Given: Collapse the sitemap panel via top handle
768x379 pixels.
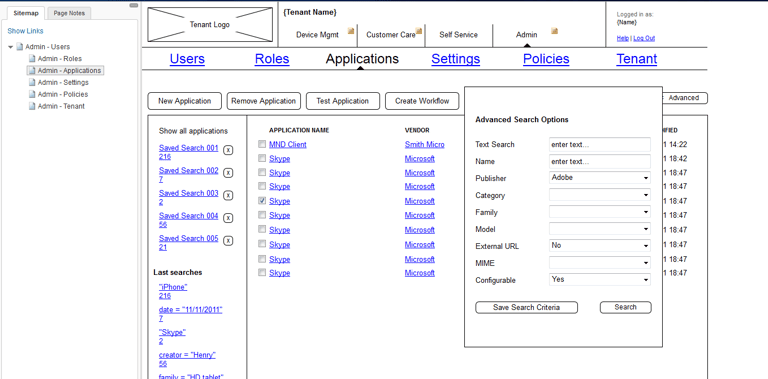Looking at the screenshot, I should point(134,5).
